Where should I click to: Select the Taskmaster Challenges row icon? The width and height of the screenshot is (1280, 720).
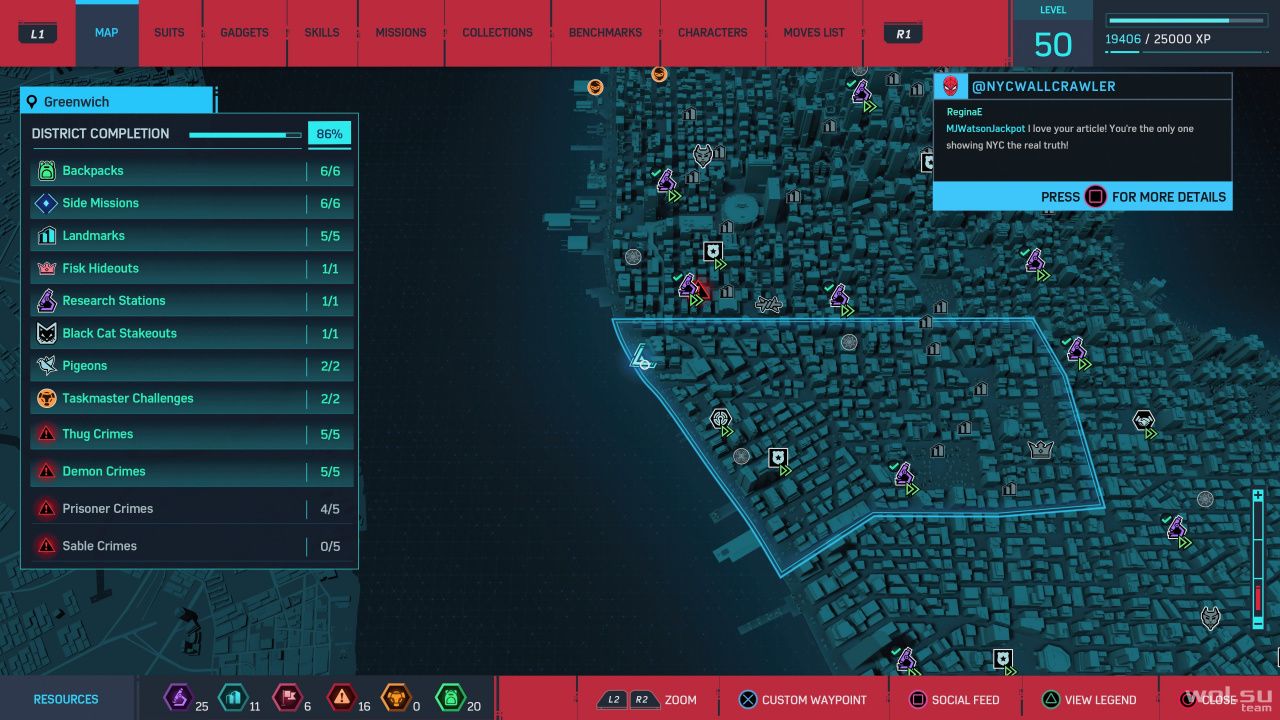pyautogui.click(x=46, y=398)
